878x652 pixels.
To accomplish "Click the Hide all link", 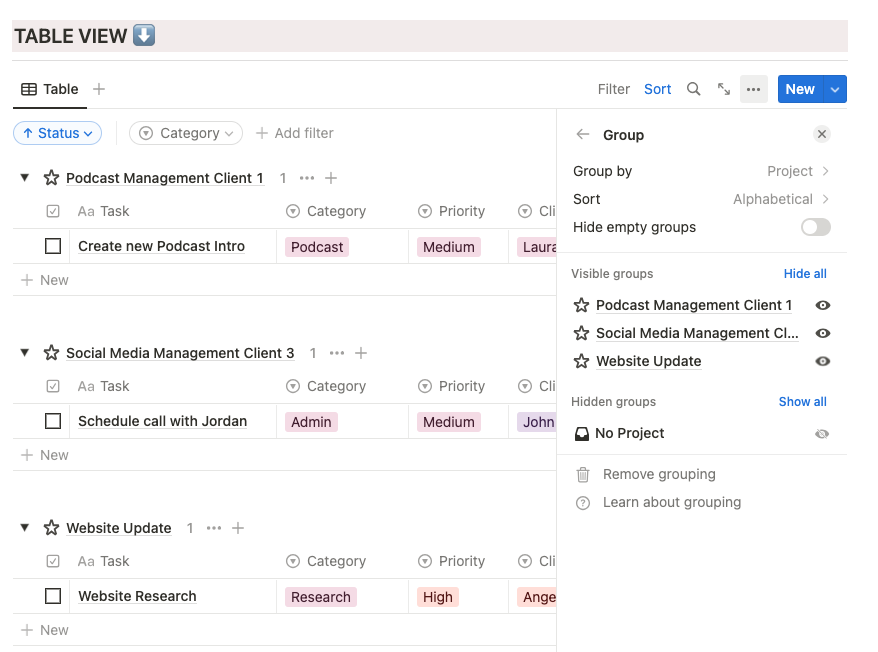I will point(805,273).
